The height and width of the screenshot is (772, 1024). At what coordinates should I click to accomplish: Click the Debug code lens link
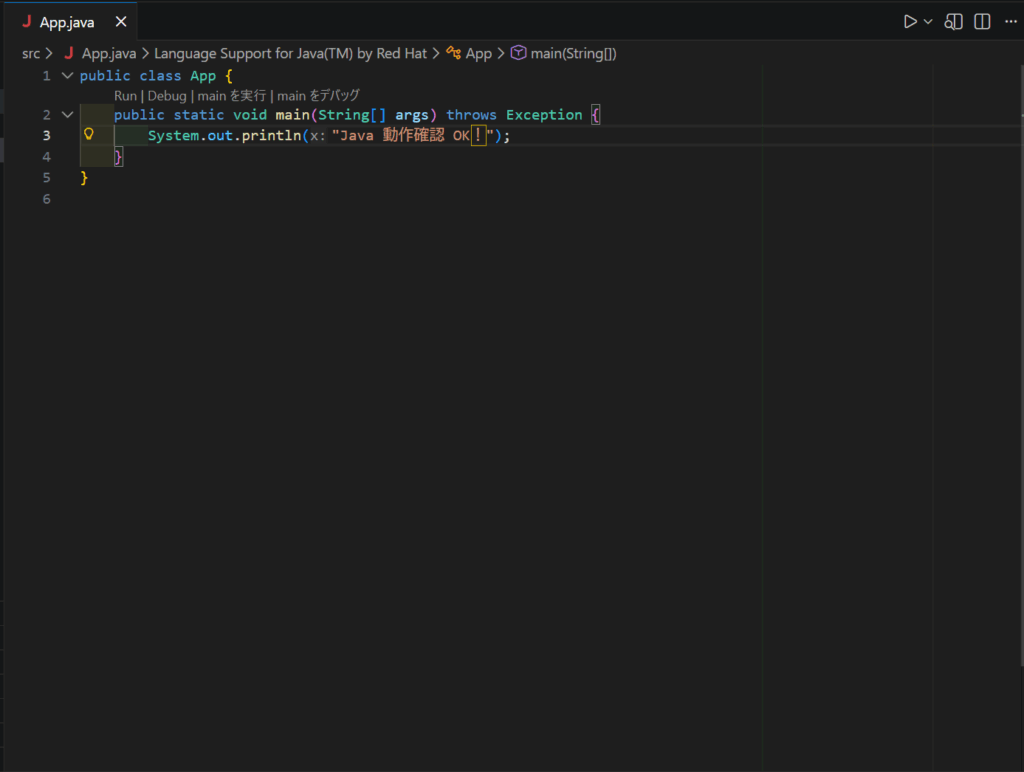[167, 96]
